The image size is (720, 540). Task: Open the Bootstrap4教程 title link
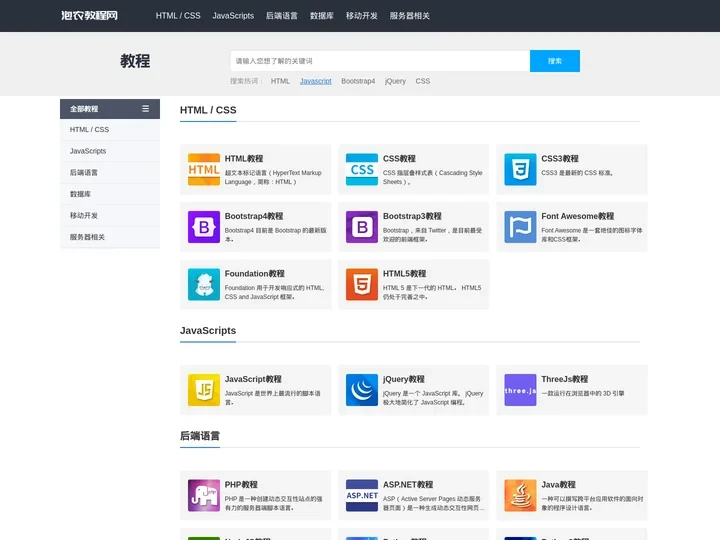pyautogui.click(x=254, y=216)
